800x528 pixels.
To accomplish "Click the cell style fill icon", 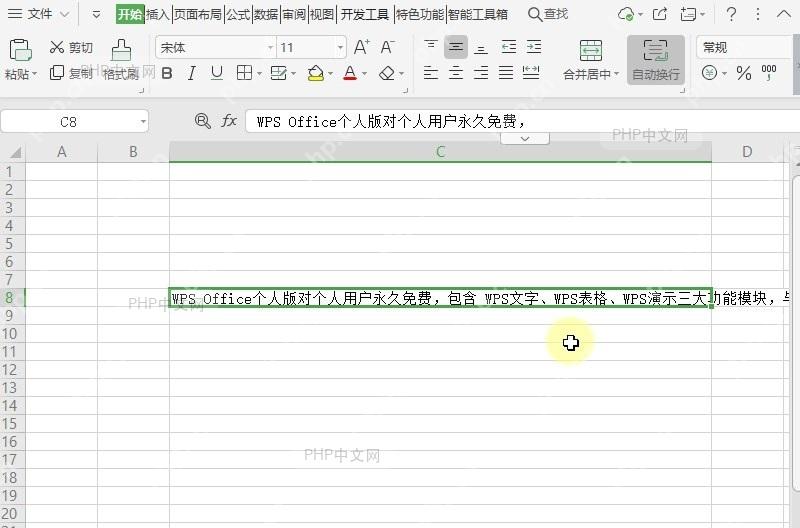I will [x=279, y=73].
